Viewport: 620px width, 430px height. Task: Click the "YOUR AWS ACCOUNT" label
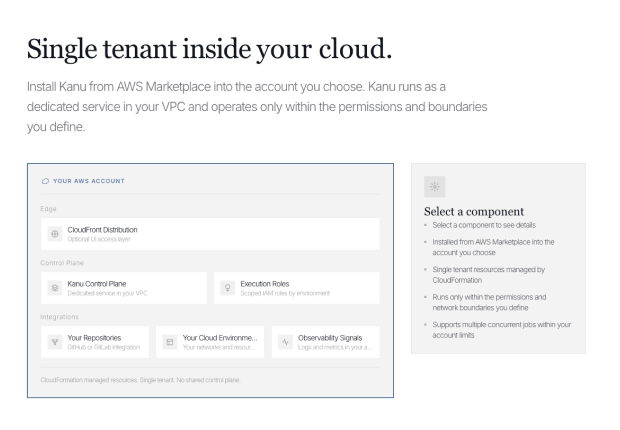coord(89,181)
